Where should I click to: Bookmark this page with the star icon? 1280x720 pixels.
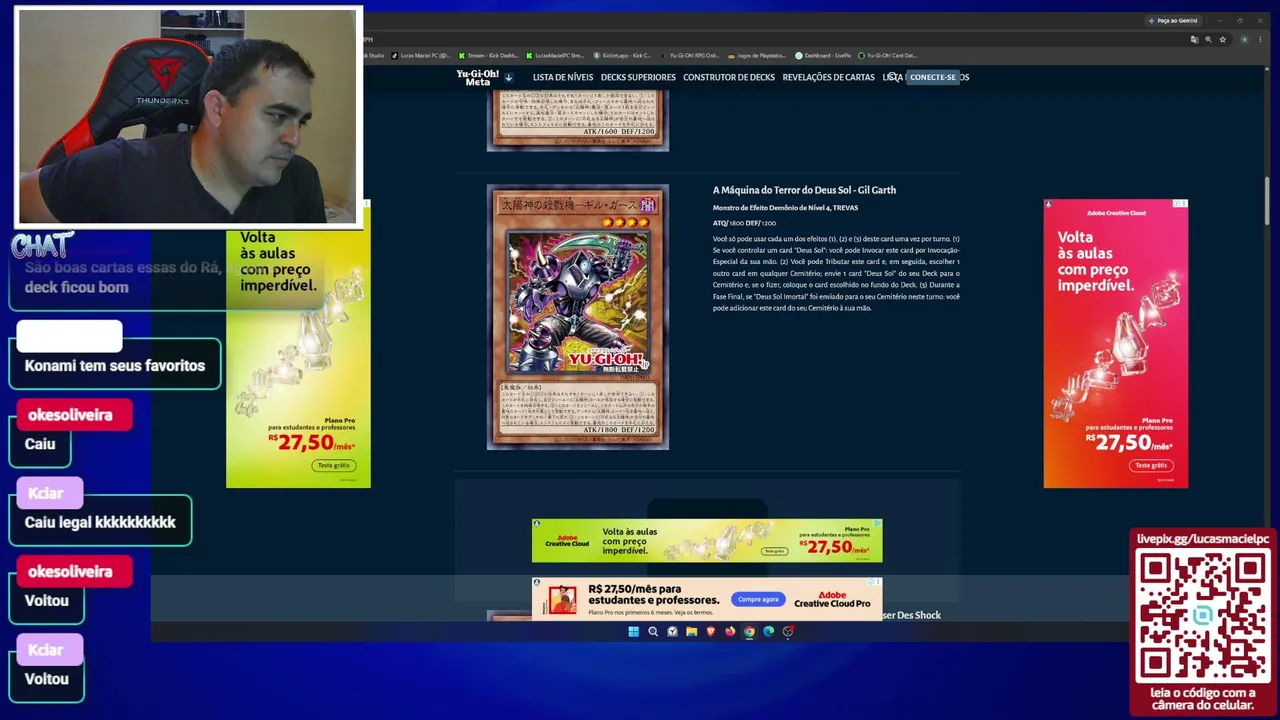tap(1222, 39)
